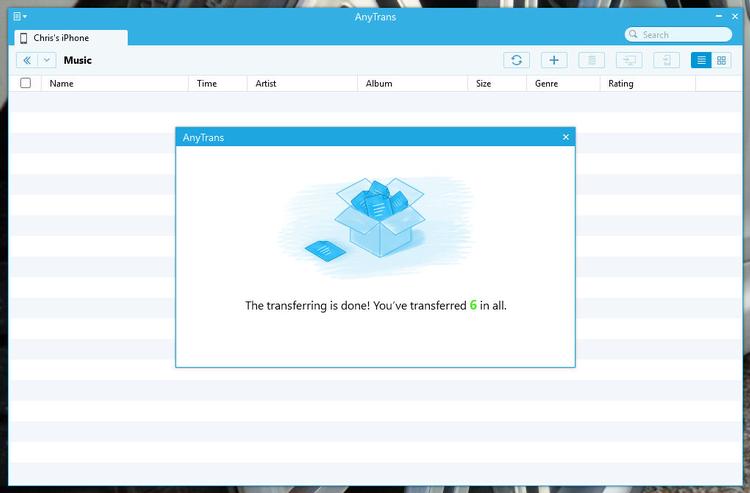Switch to list view

tap(701, 60)
